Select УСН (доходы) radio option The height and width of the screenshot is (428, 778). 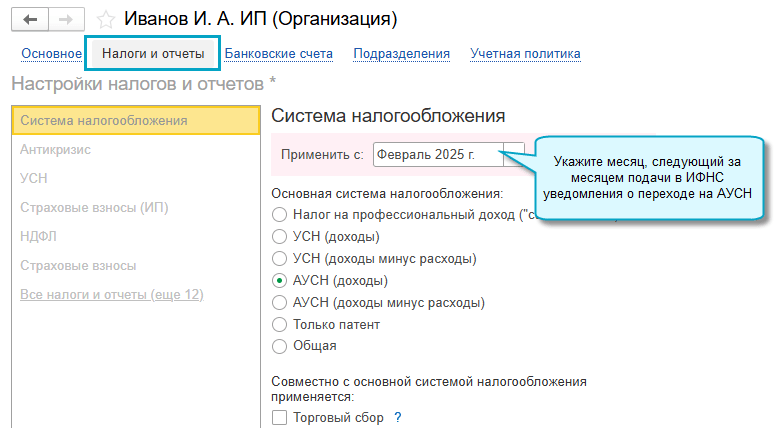280,237
